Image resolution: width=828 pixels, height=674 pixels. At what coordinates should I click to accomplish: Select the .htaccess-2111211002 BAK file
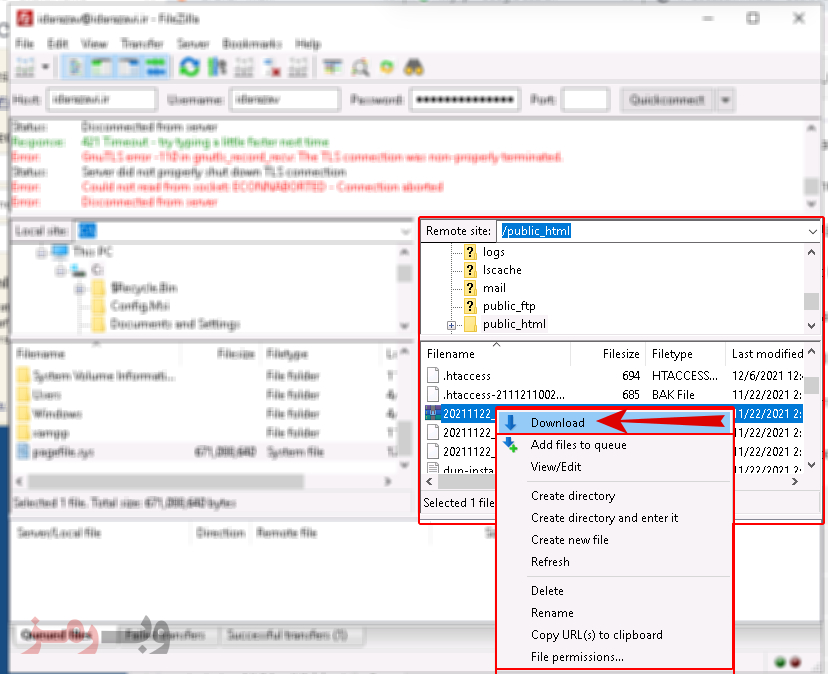click(614, 395)
